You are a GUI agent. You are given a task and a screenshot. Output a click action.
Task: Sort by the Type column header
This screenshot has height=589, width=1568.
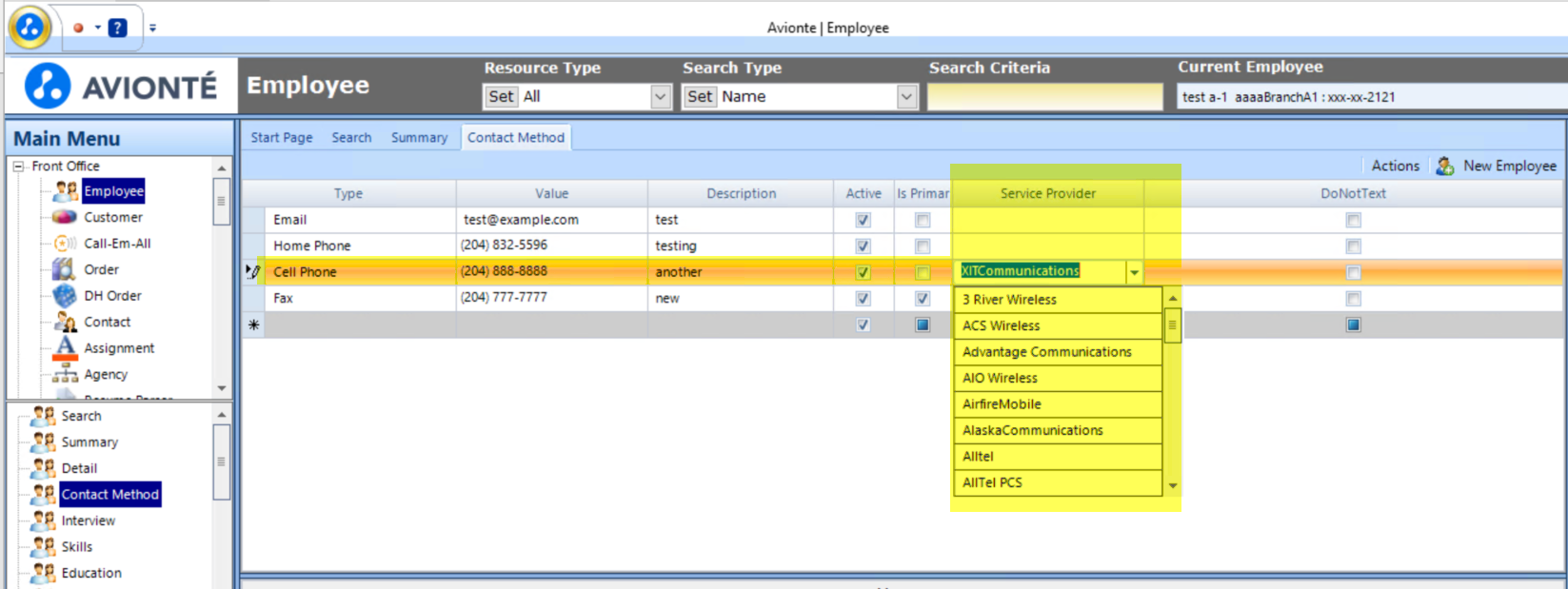pos(347,193)
